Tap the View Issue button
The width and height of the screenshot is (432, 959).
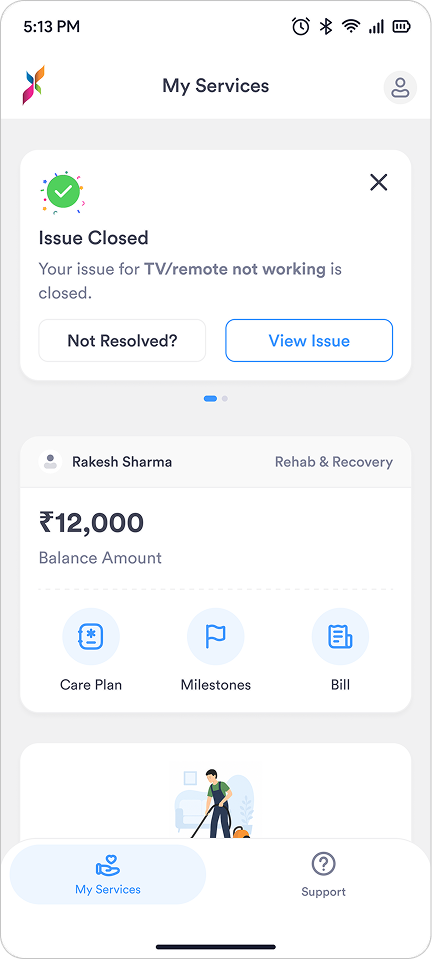tap(309, 341)
